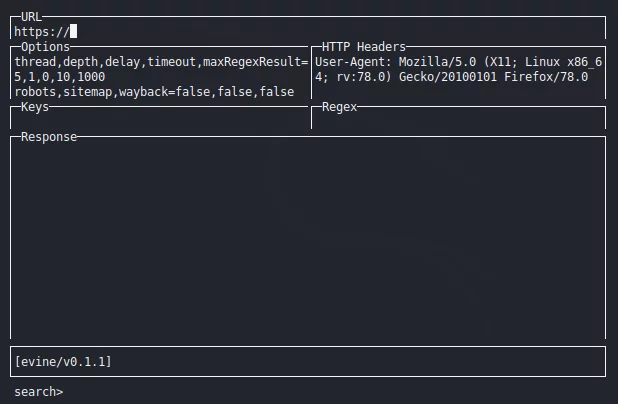
Task: Select the Options panel title
Action: 45,47
